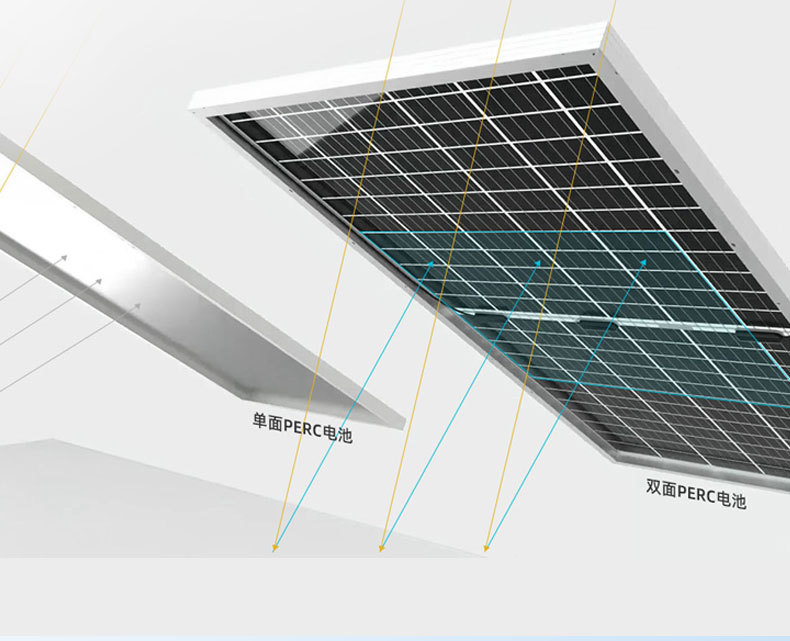This screenshot has height=641, width=790.
Task: Click the 双面PERC电池 label
Action: [696, 494]
